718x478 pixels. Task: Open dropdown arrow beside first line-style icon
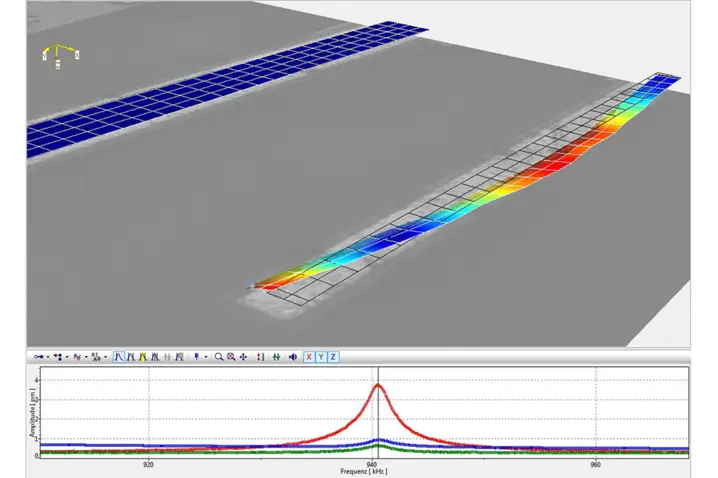point(47,357)
